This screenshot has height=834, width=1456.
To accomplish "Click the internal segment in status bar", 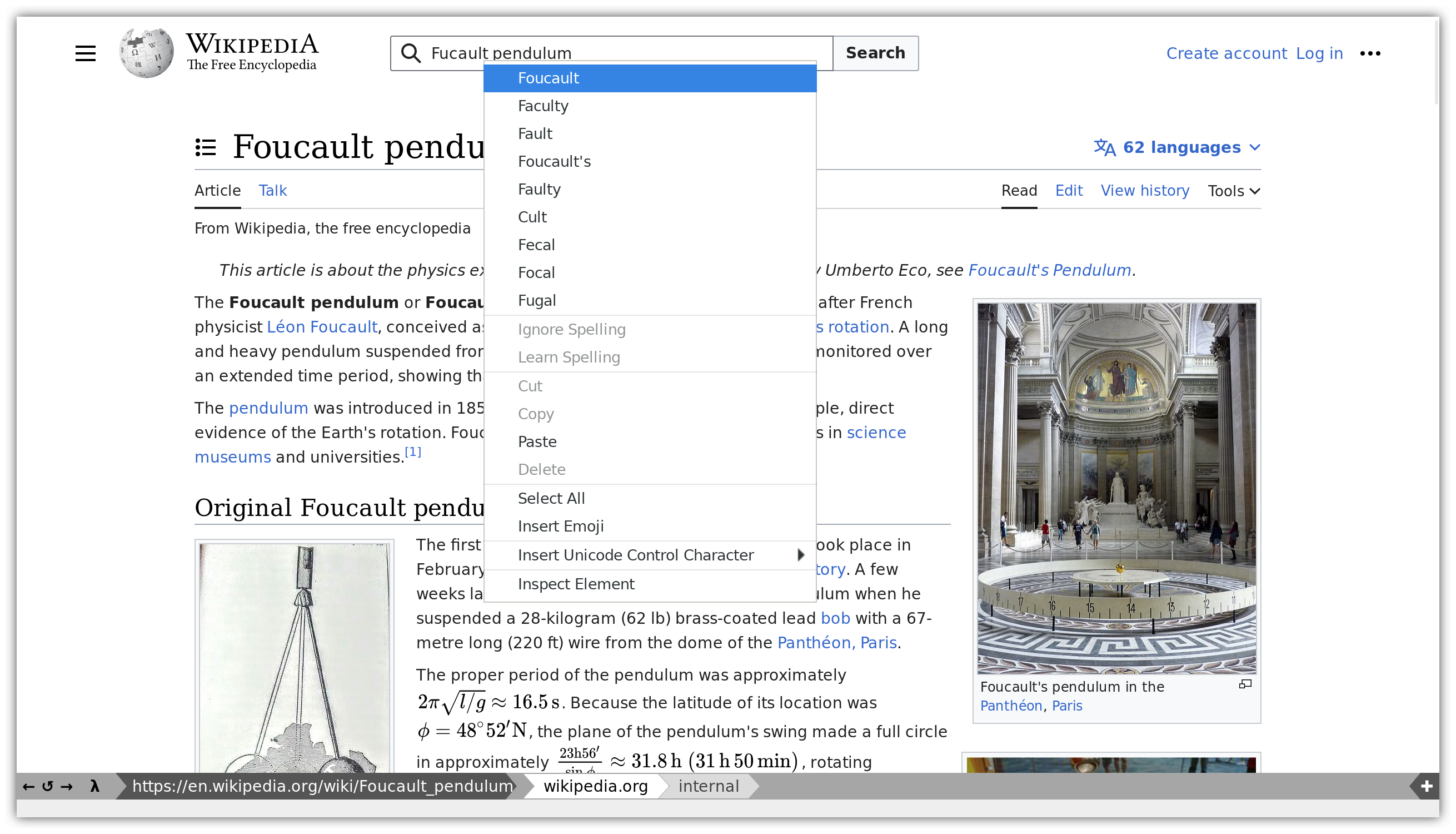I will pyautogui.click(x=708, y=786).
